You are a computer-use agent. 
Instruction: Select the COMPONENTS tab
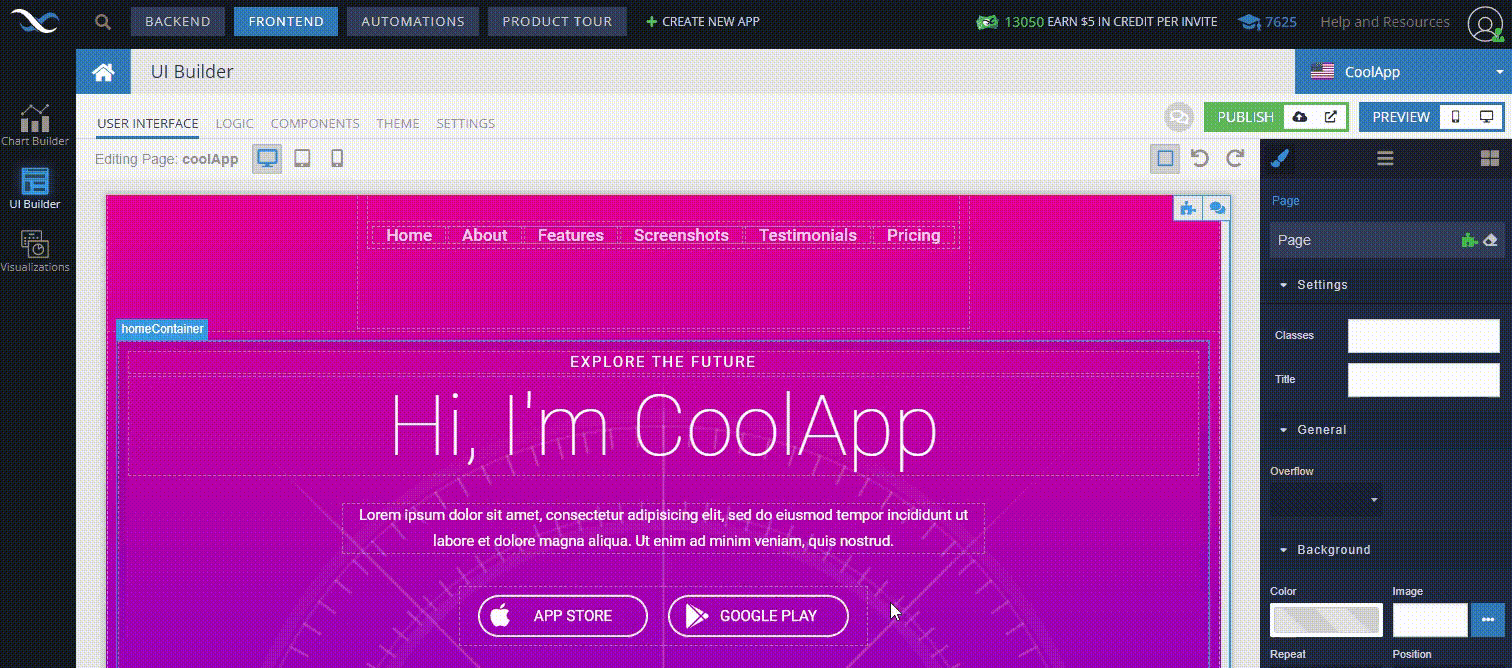[315, 123]
